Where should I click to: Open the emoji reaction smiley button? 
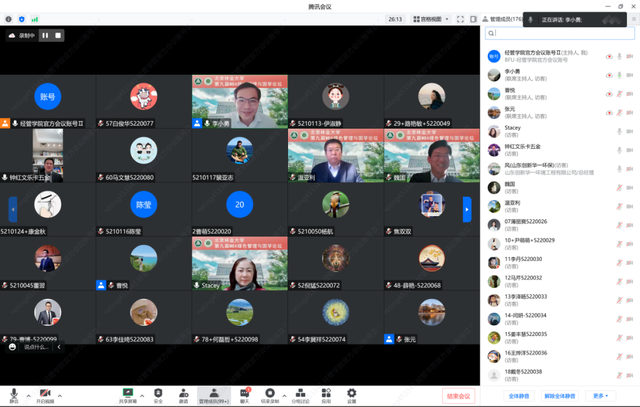click(x=12, y=347)
